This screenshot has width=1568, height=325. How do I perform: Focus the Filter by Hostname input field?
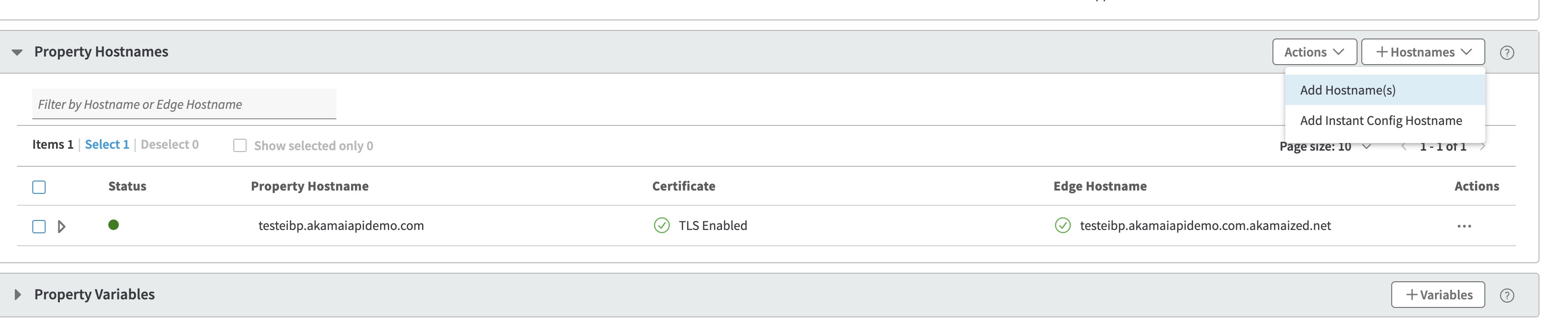tap(184, 104)
